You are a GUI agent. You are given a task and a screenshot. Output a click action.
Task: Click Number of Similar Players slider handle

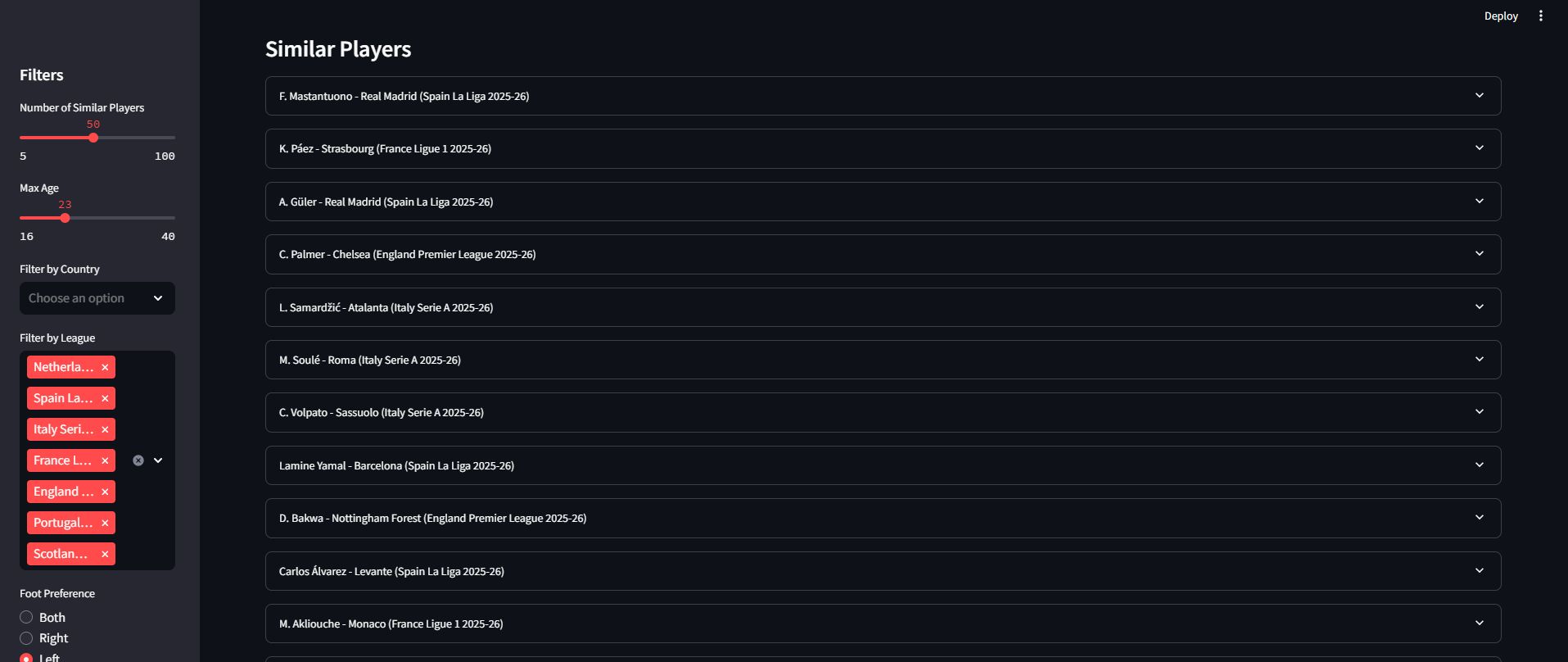(93, 138)
